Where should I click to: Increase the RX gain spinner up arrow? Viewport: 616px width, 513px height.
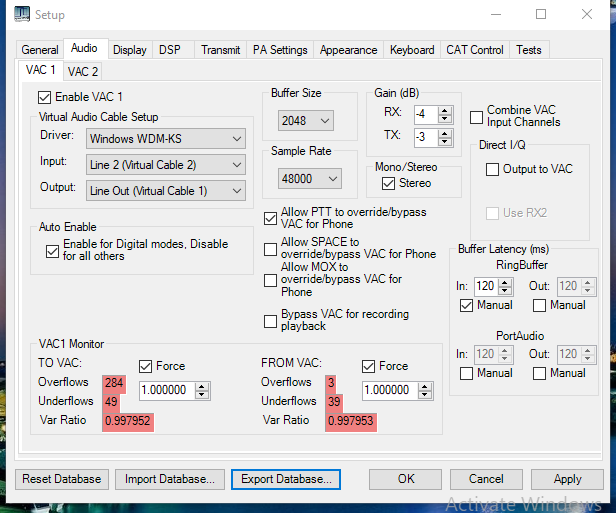445,109
